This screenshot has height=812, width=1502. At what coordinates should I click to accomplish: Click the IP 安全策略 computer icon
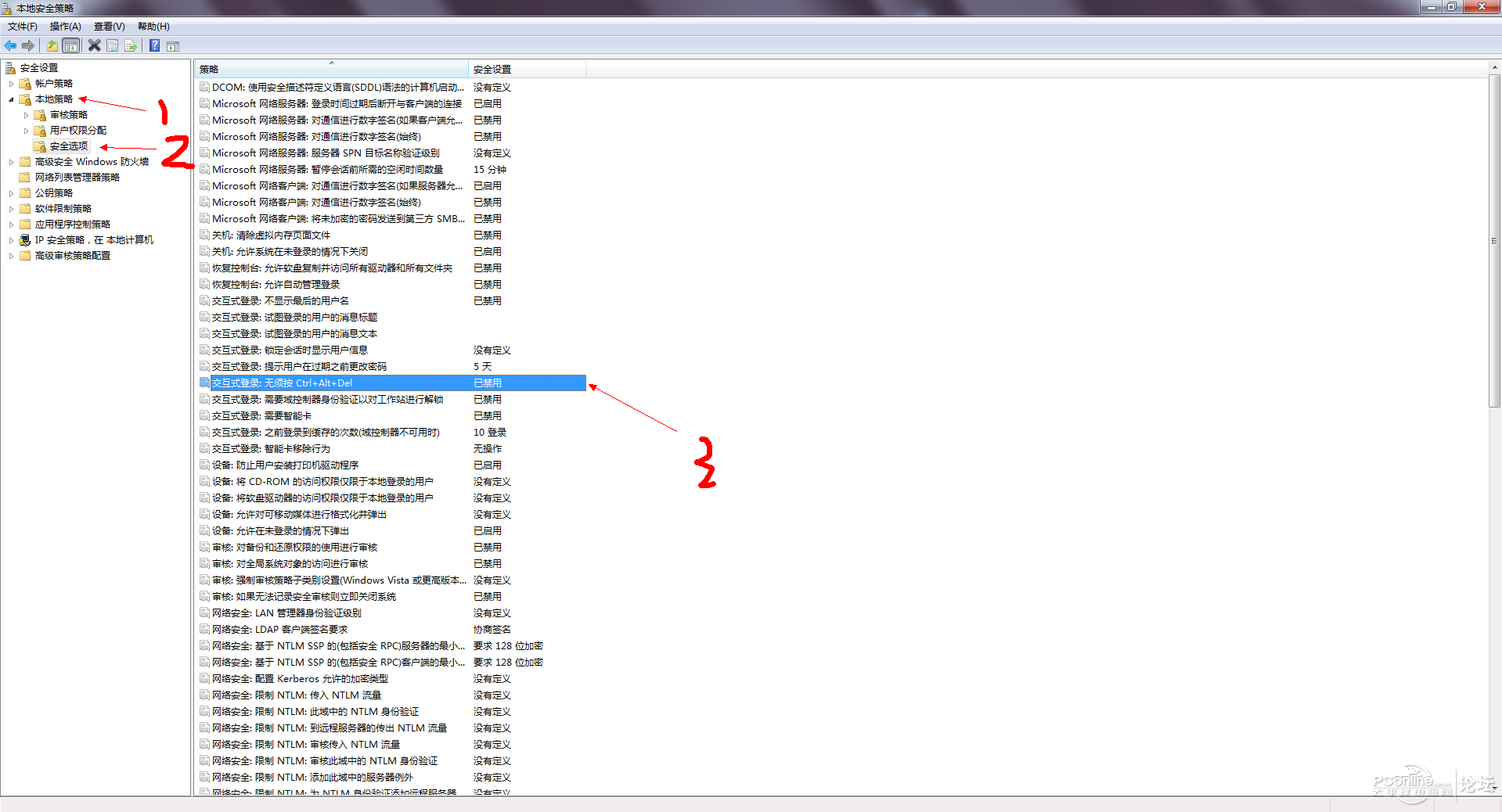click(25, 240)
